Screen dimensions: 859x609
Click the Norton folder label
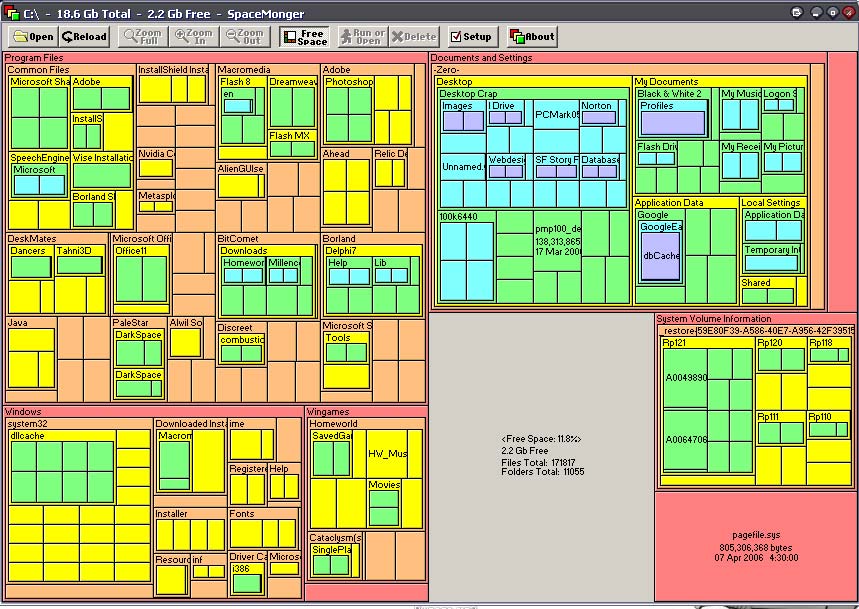pyautogui.click(x=596, y=106)
